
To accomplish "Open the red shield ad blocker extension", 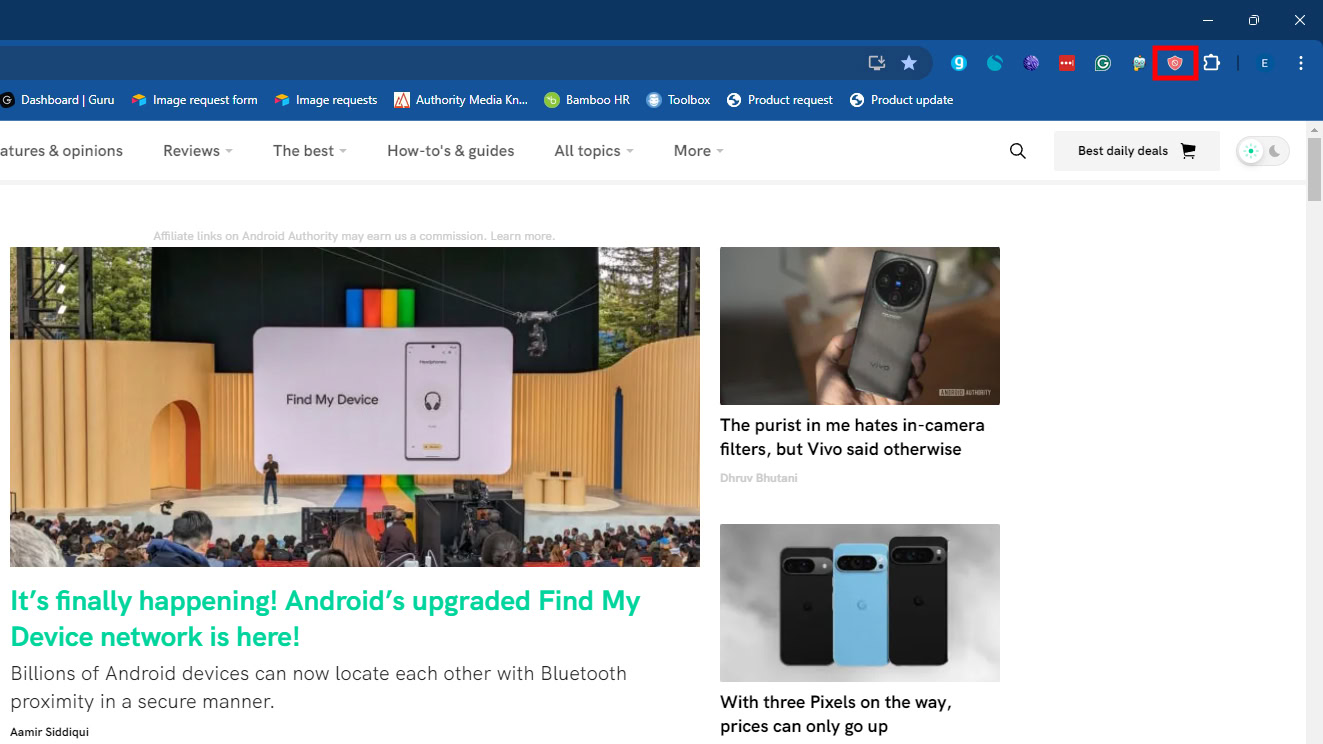I will pyautogui.click(x=1175, y=63).
